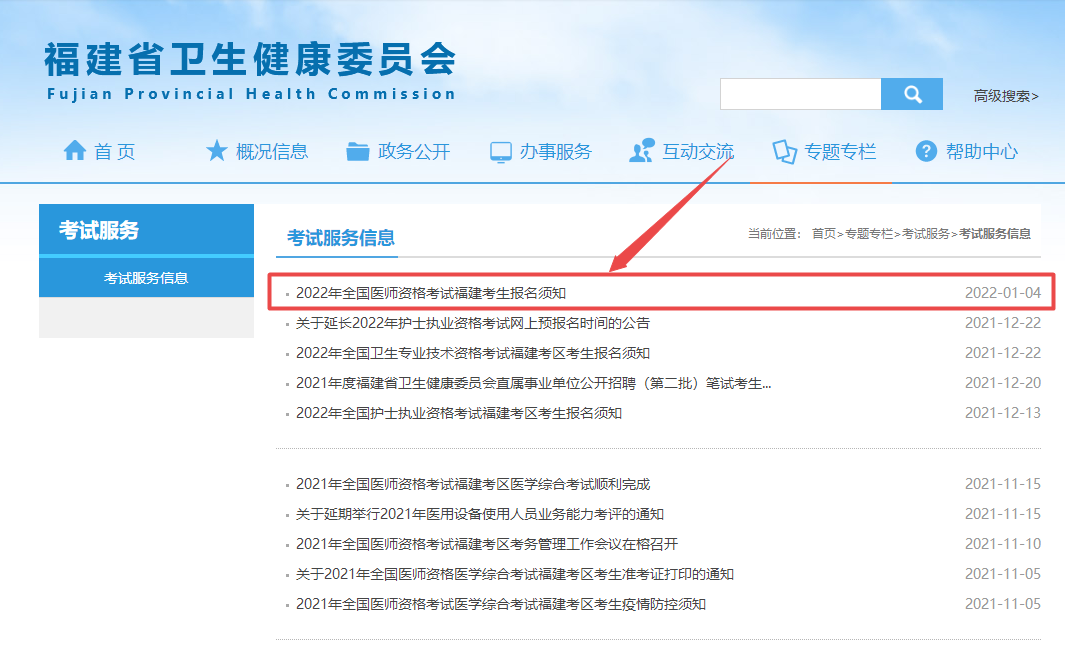Open 2022年全国医师资格考试福建考生报名须知 article
The image size is (1065, 662).
coord(431,293)
